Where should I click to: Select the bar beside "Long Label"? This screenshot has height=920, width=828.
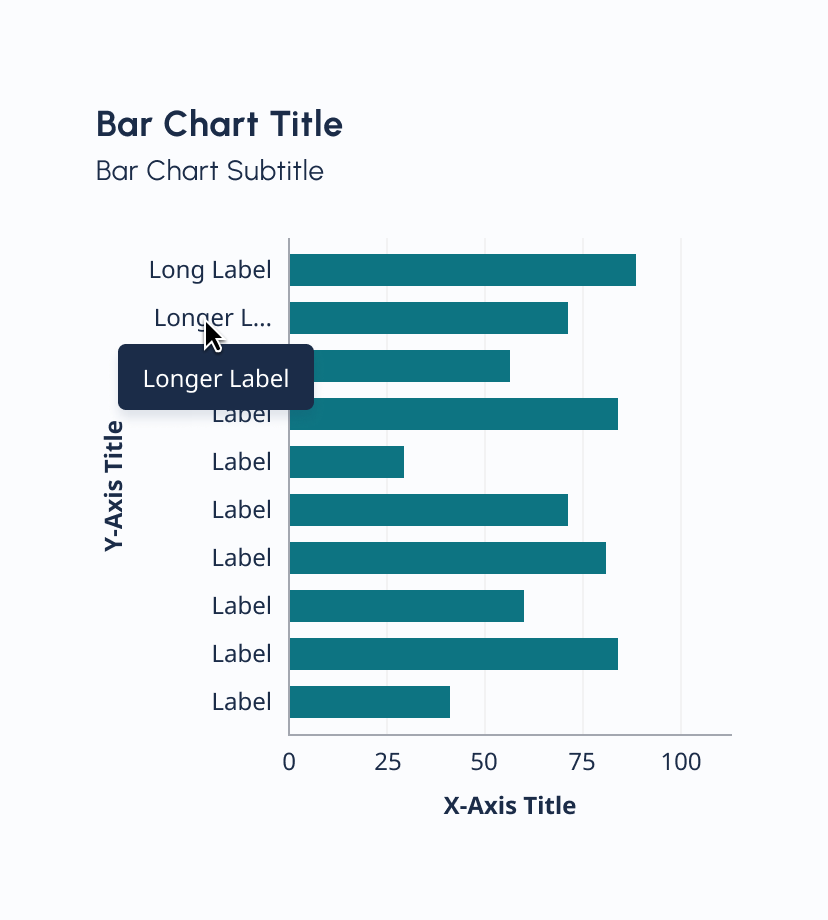(462, 270)
